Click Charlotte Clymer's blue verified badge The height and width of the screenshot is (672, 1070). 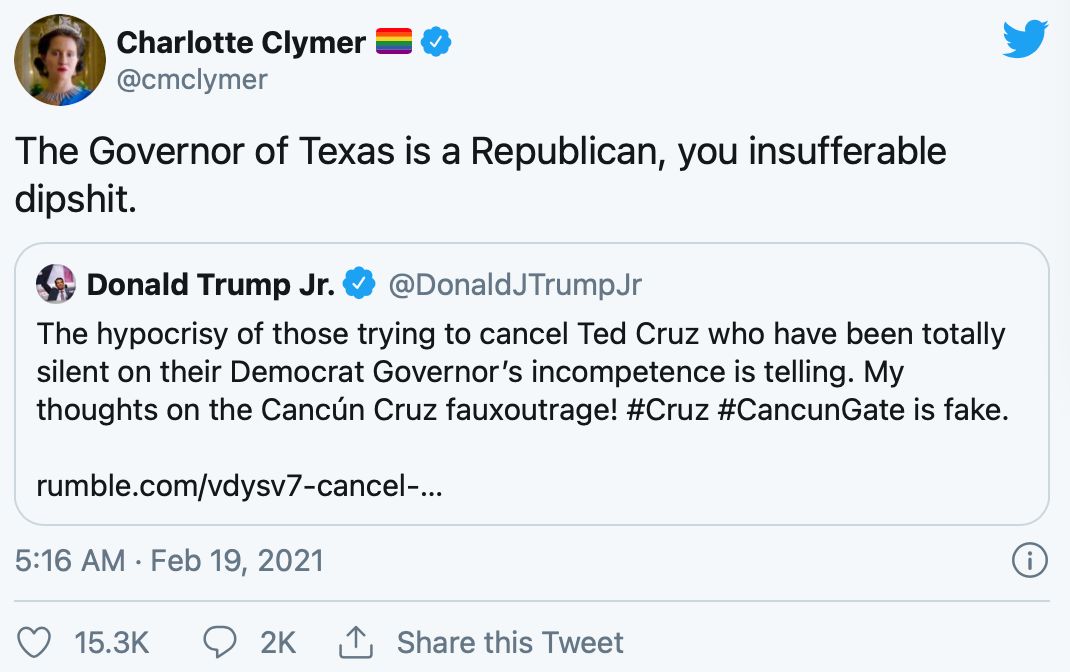[x=436, y=42]
